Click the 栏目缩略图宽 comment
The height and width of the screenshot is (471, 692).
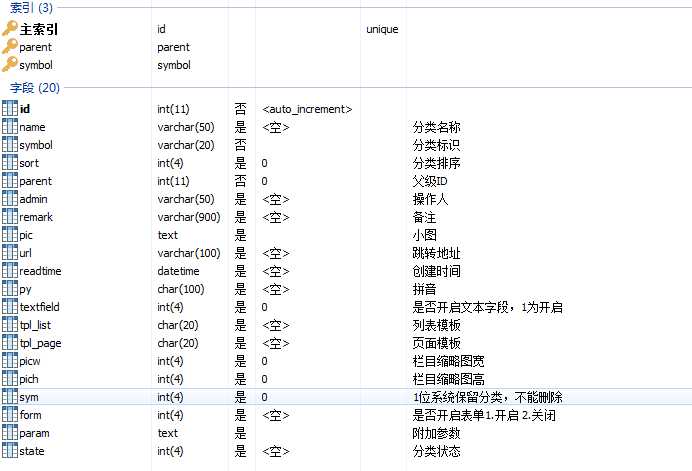pos(448,361)
